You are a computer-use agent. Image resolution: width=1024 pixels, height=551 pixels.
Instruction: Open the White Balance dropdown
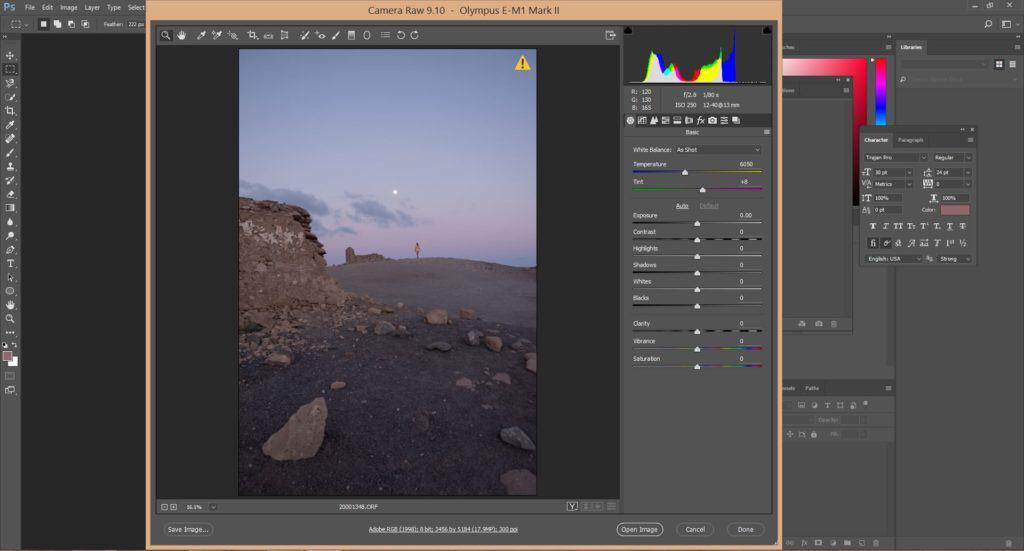718,150
